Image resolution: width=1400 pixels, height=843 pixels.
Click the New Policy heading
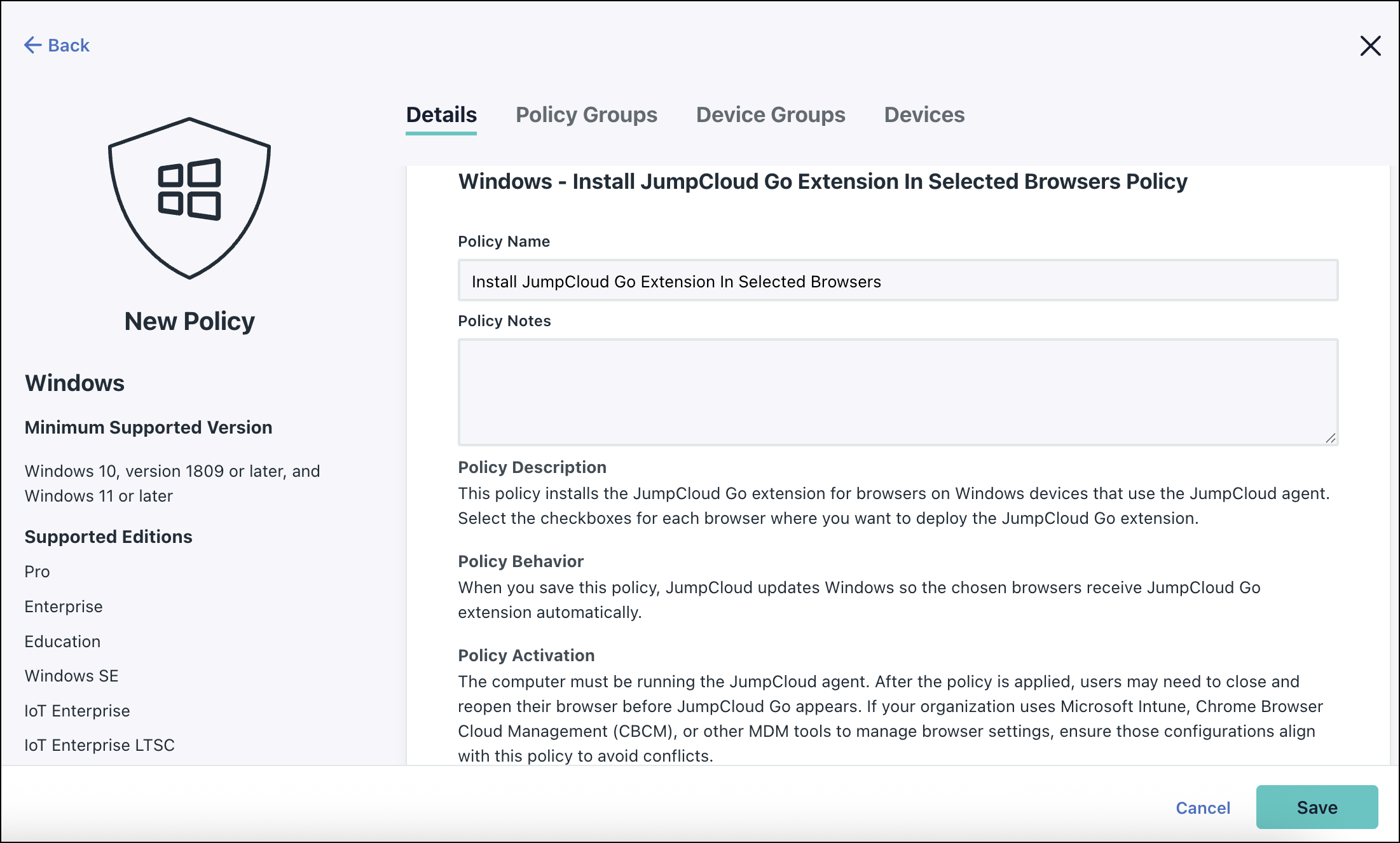189,321
